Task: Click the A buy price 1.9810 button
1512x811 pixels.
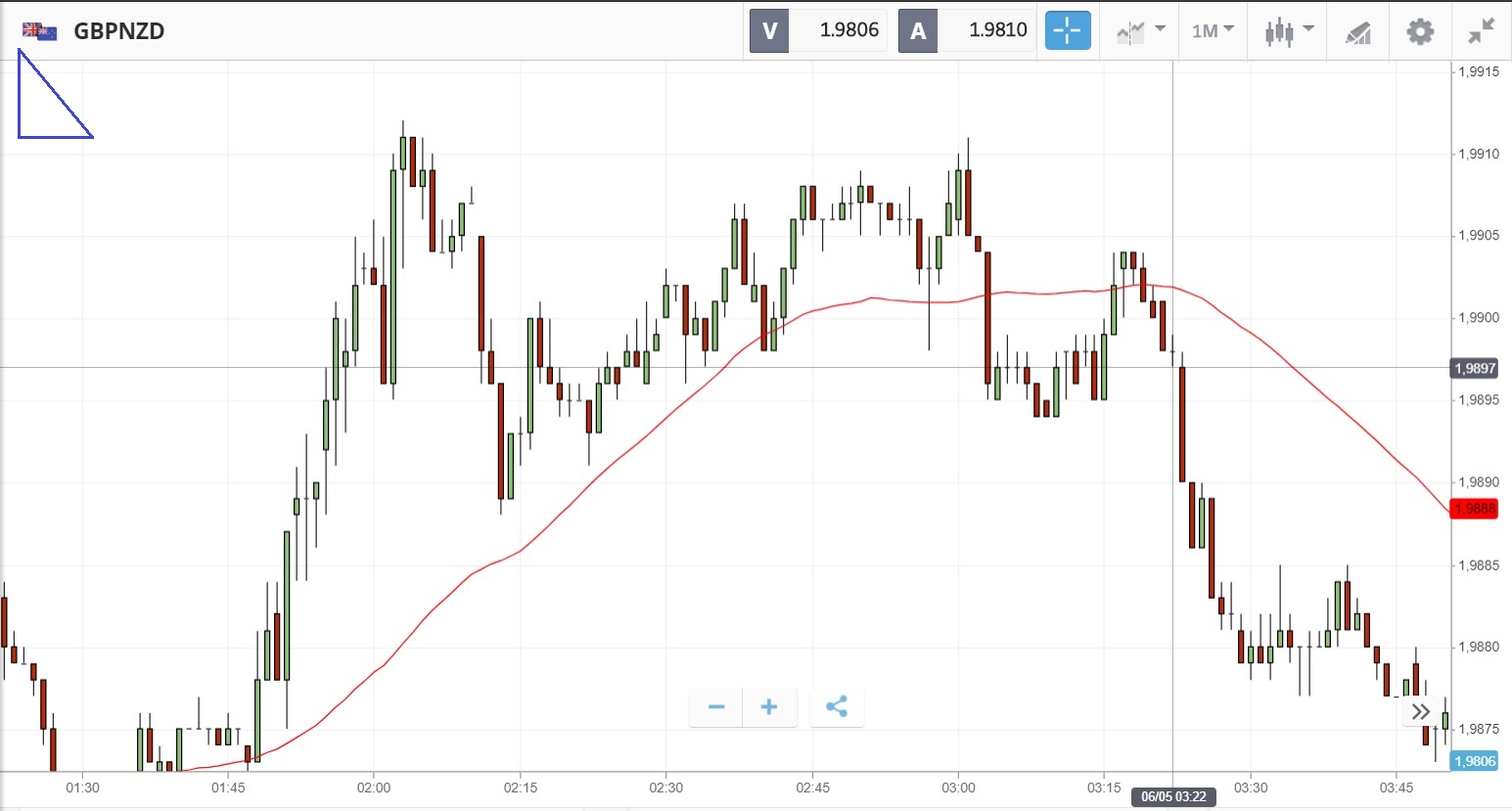Action: coord(967,30)
